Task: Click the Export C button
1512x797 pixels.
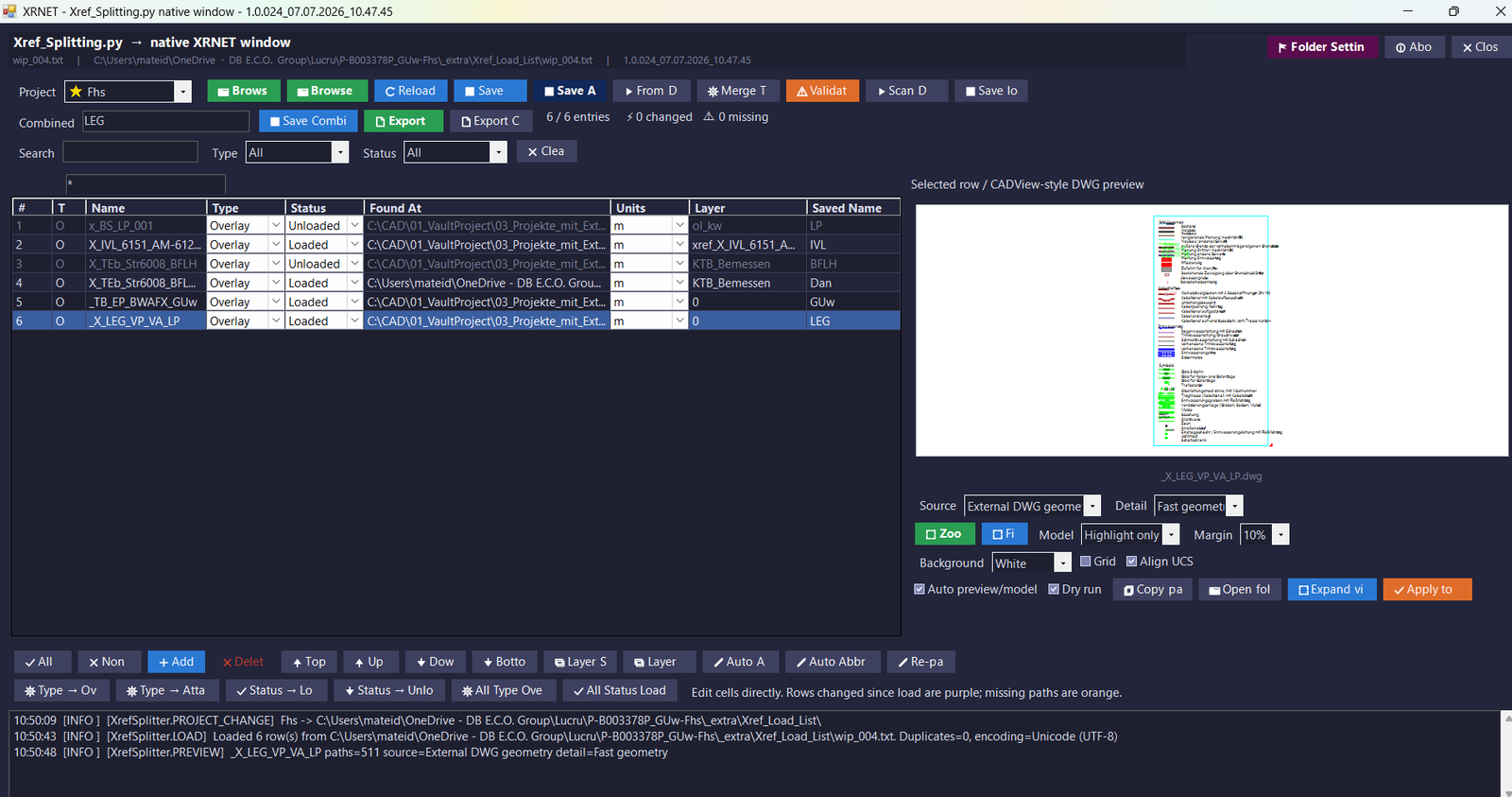Action: [x=490, y=121]
